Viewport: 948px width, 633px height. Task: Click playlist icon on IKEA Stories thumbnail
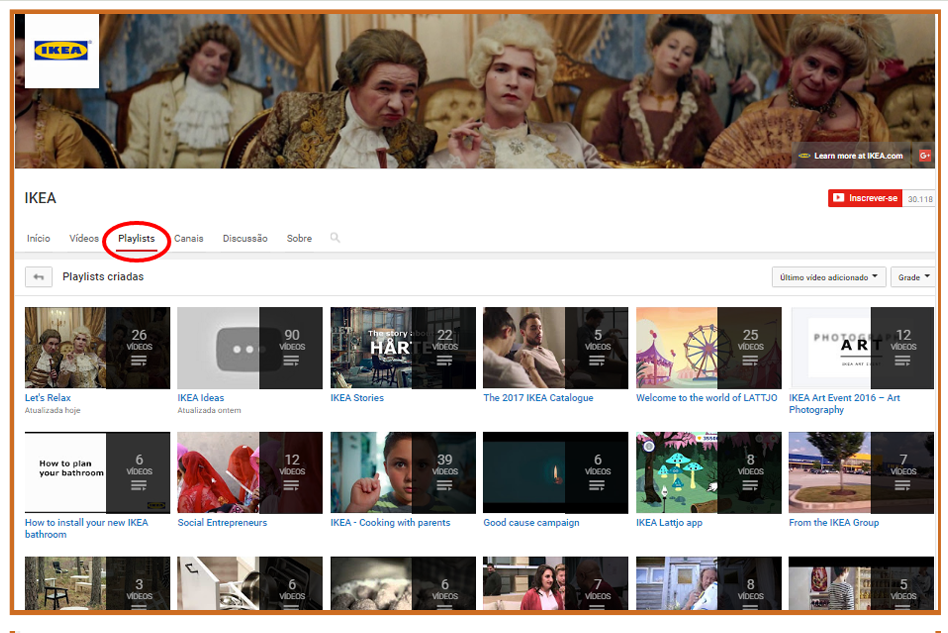tap(445, 361)
